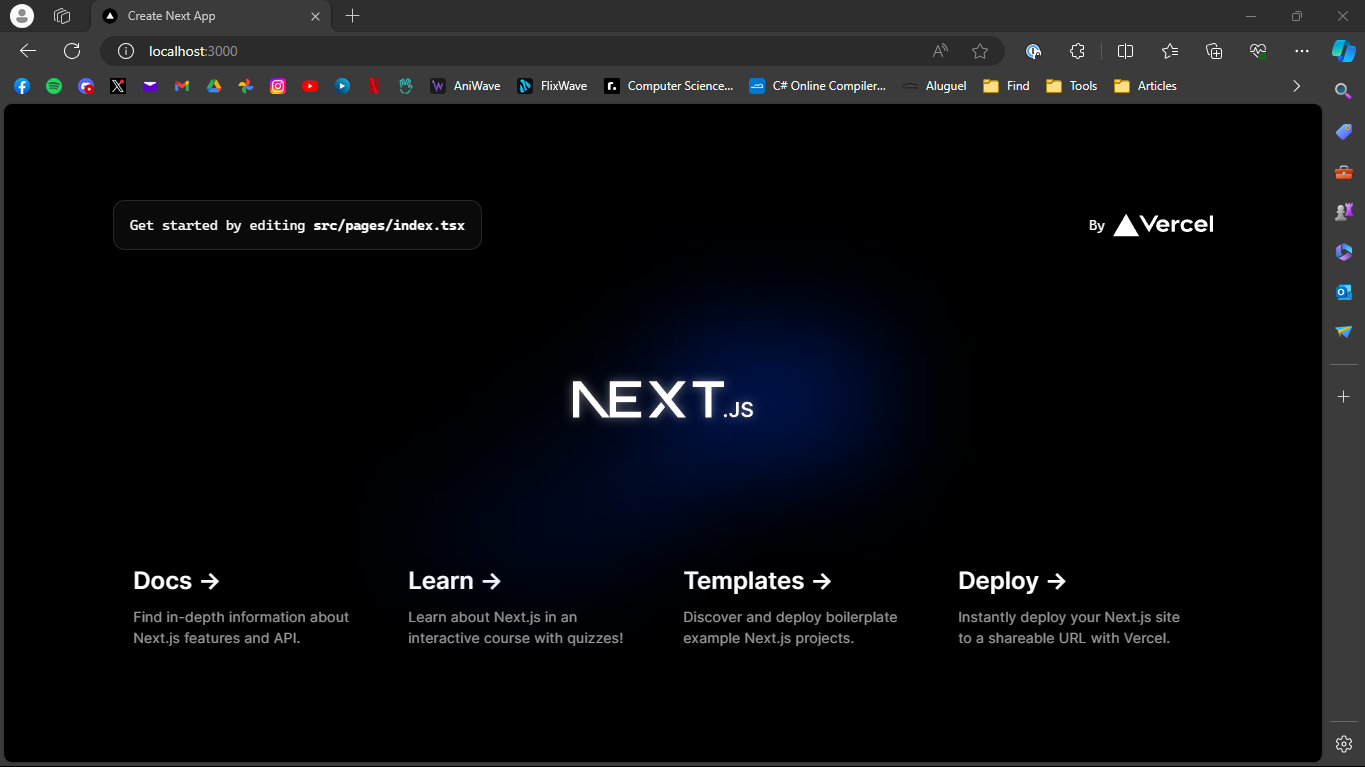Image resolution: width=1365 pixels, height=767 pixels.
Task: Open the Computer Science... bookmark
Action: [x=669, y=86]
